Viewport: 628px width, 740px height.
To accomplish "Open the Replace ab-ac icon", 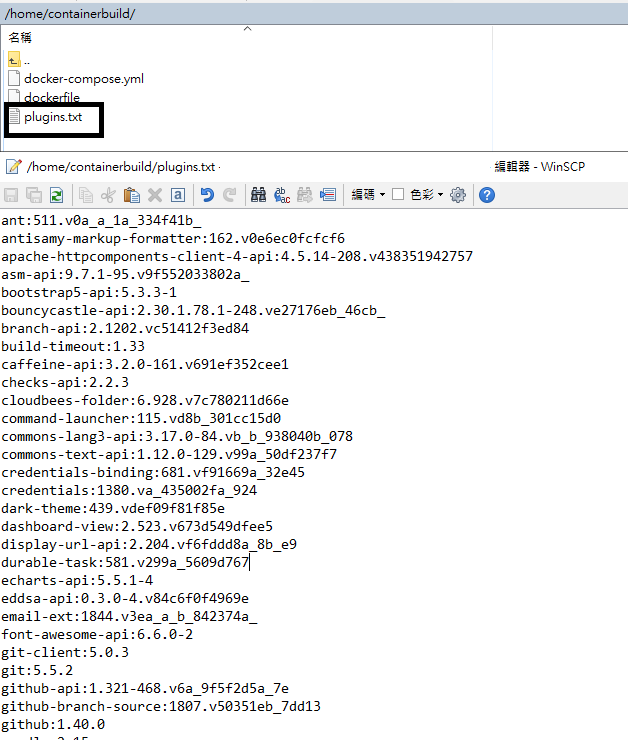I will [x=282, y=195].
